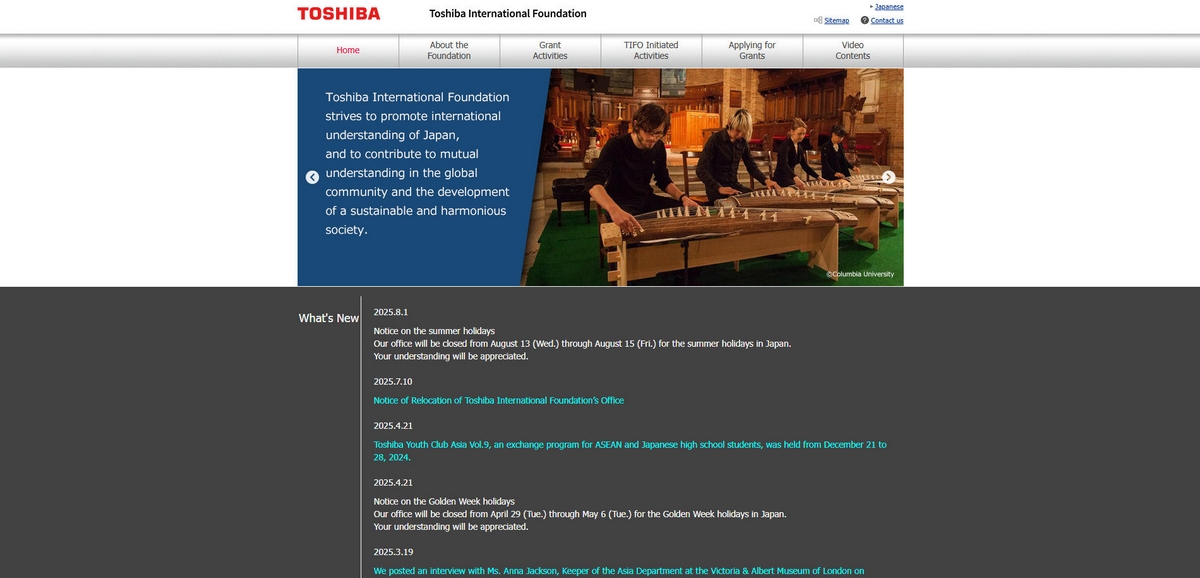Viewport: 1200px width, 578px height.
Task: Select the Home navigation tab
Action: [x=348, y=51]
